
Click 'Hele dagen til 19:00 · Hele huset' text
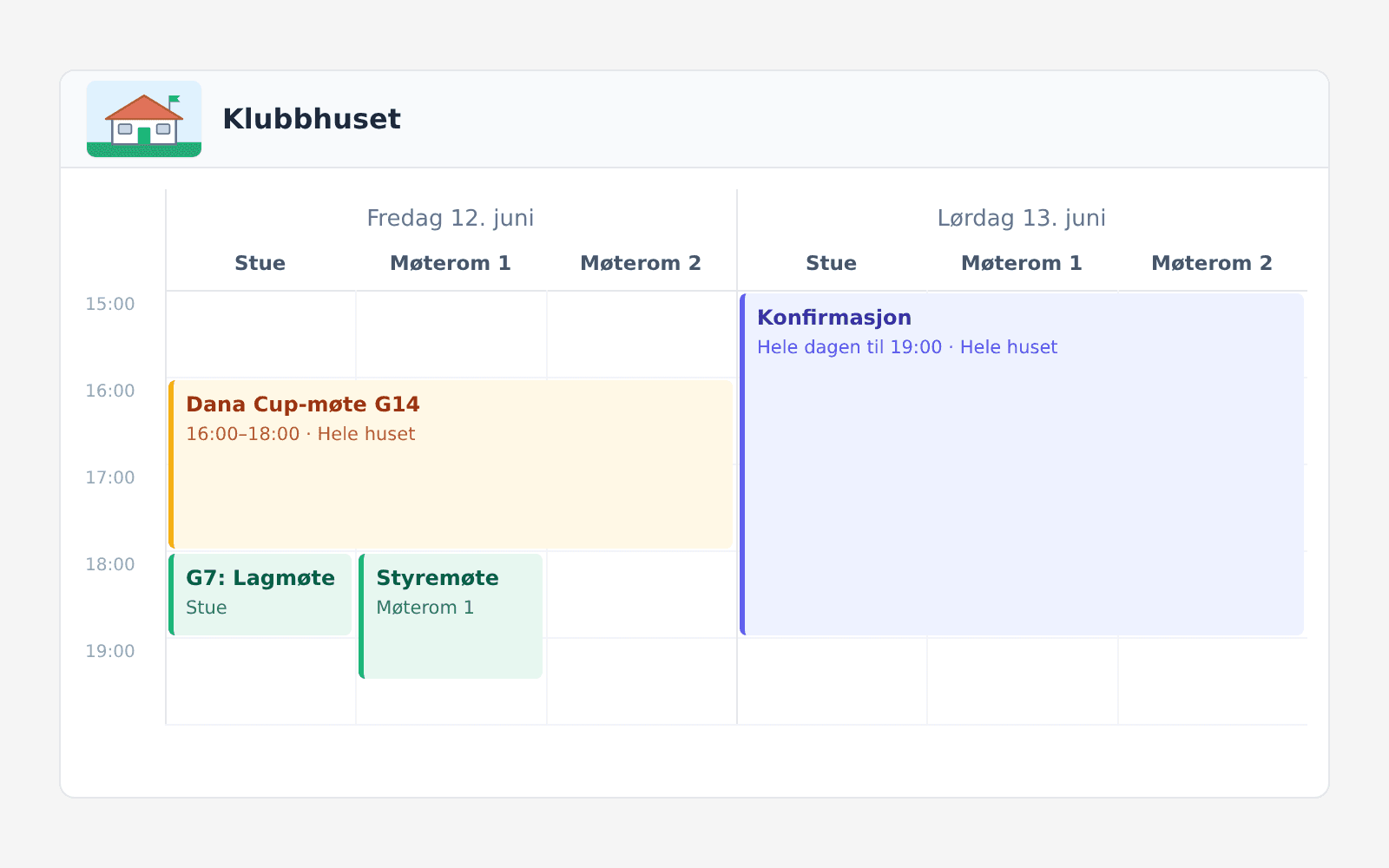[x=907, y=347]
